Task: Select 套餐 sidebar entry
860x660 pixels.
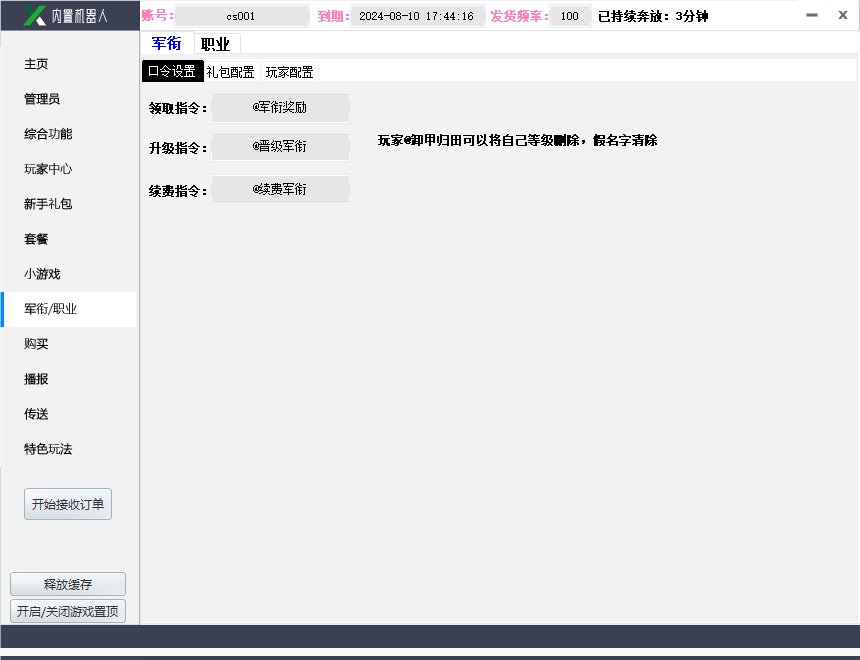Action: pos(36,239)
